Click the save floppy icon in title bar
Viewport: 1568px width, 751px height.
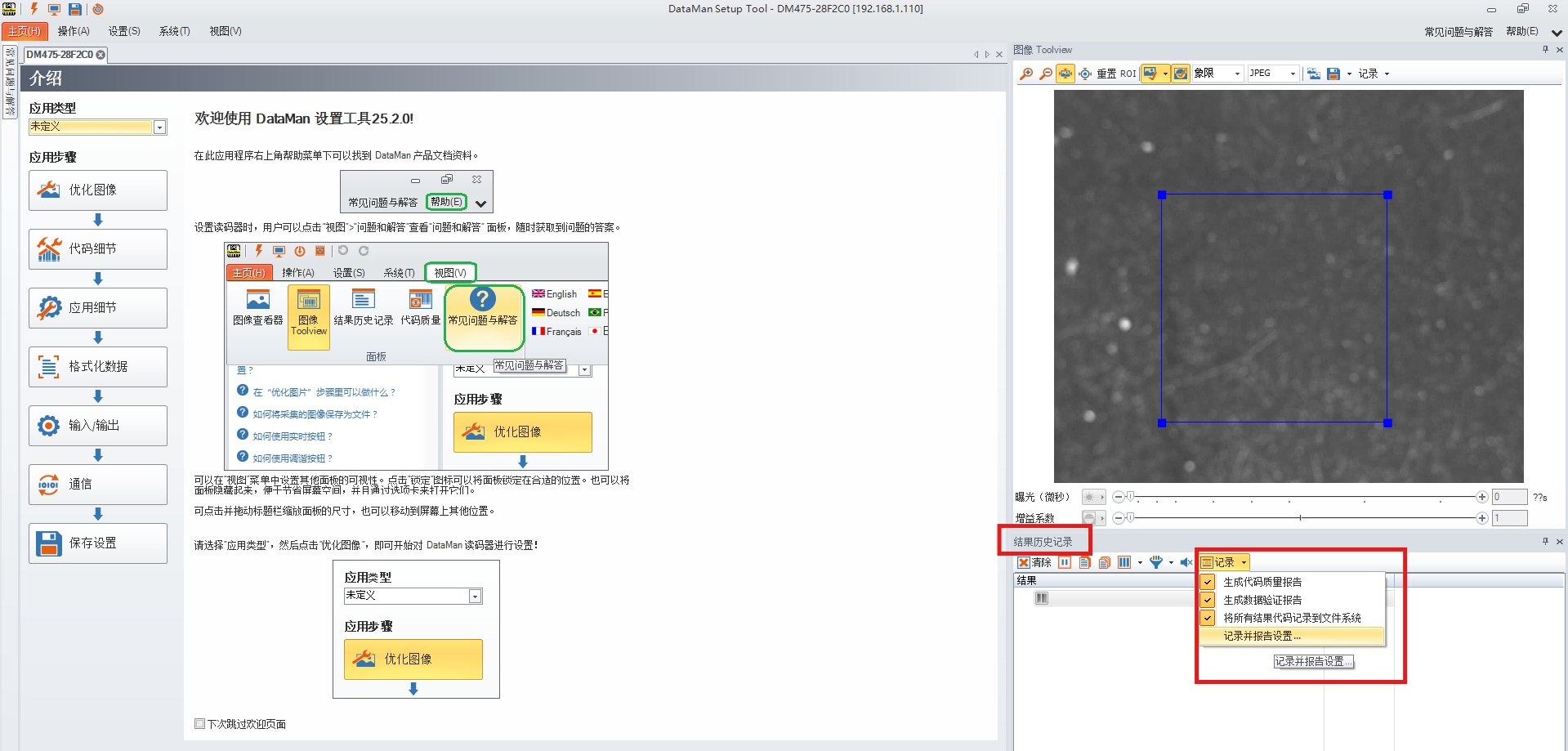pos(75,9)
